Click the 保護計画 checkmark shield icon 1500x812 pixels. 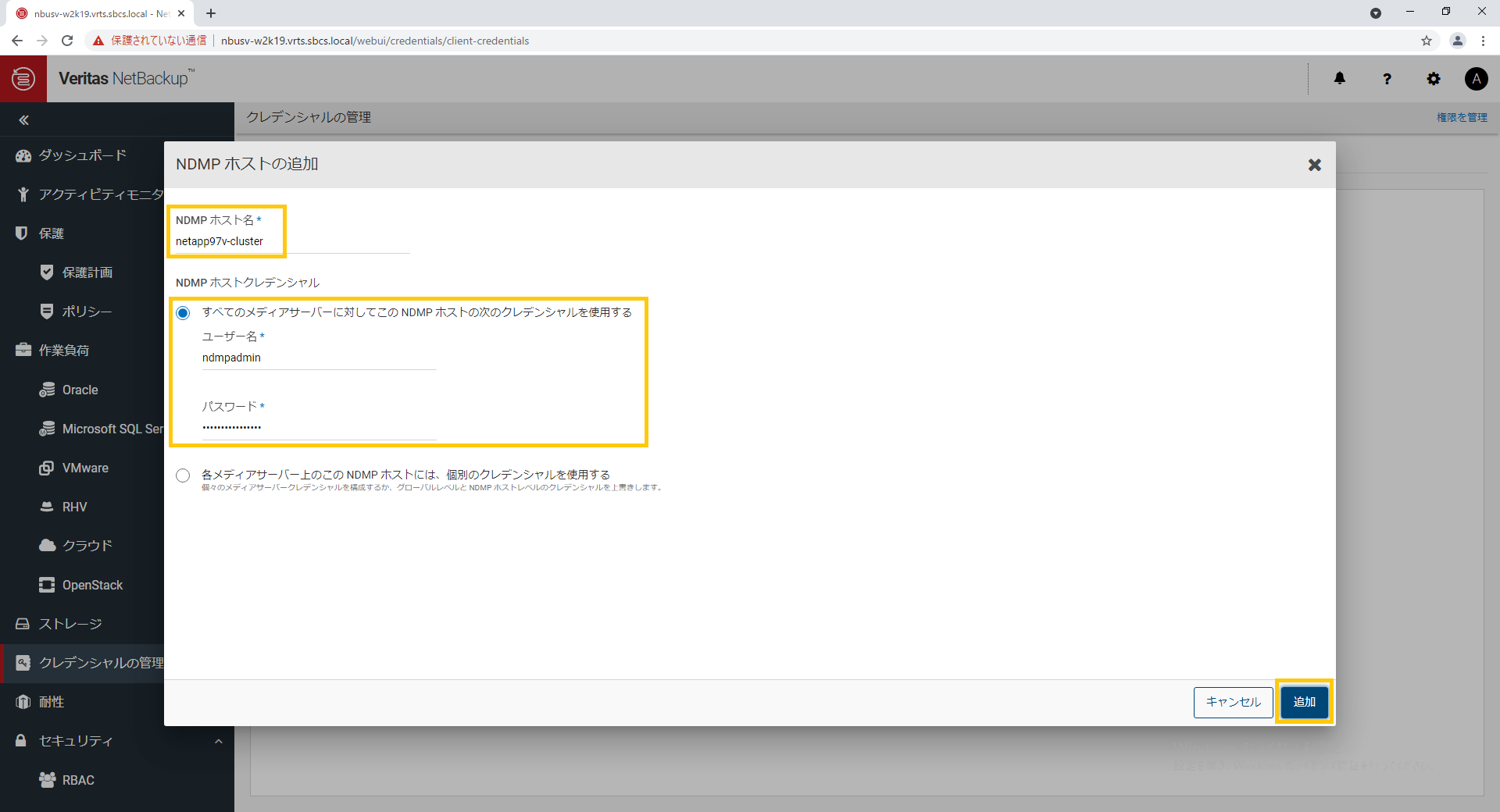[x=47, y=272]
